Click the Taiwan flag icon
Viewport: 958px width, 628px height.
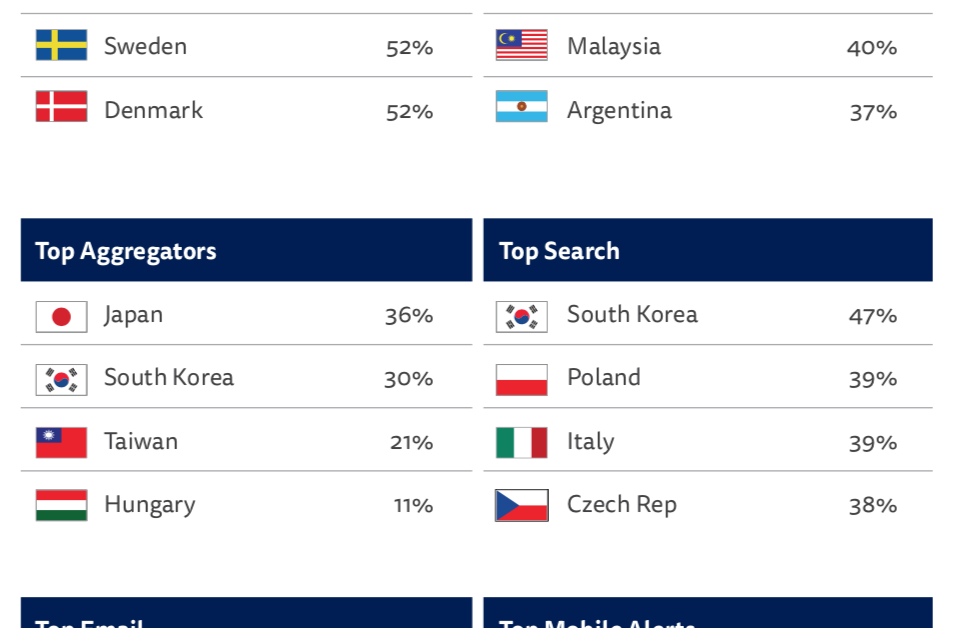(x=61, y=443)
